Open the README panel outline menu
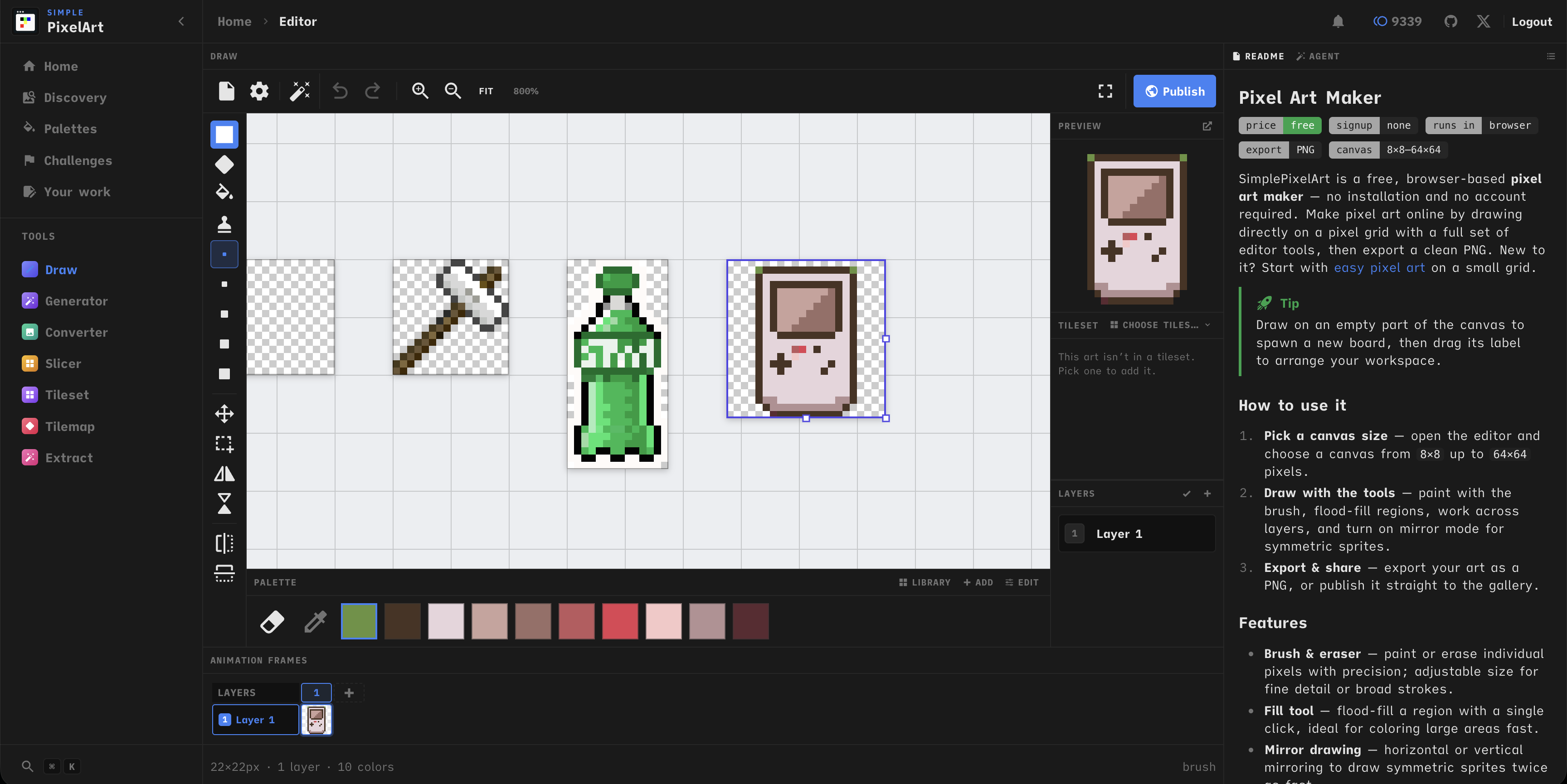This screenshot has width=1567, height=784. click(1551, 56)
